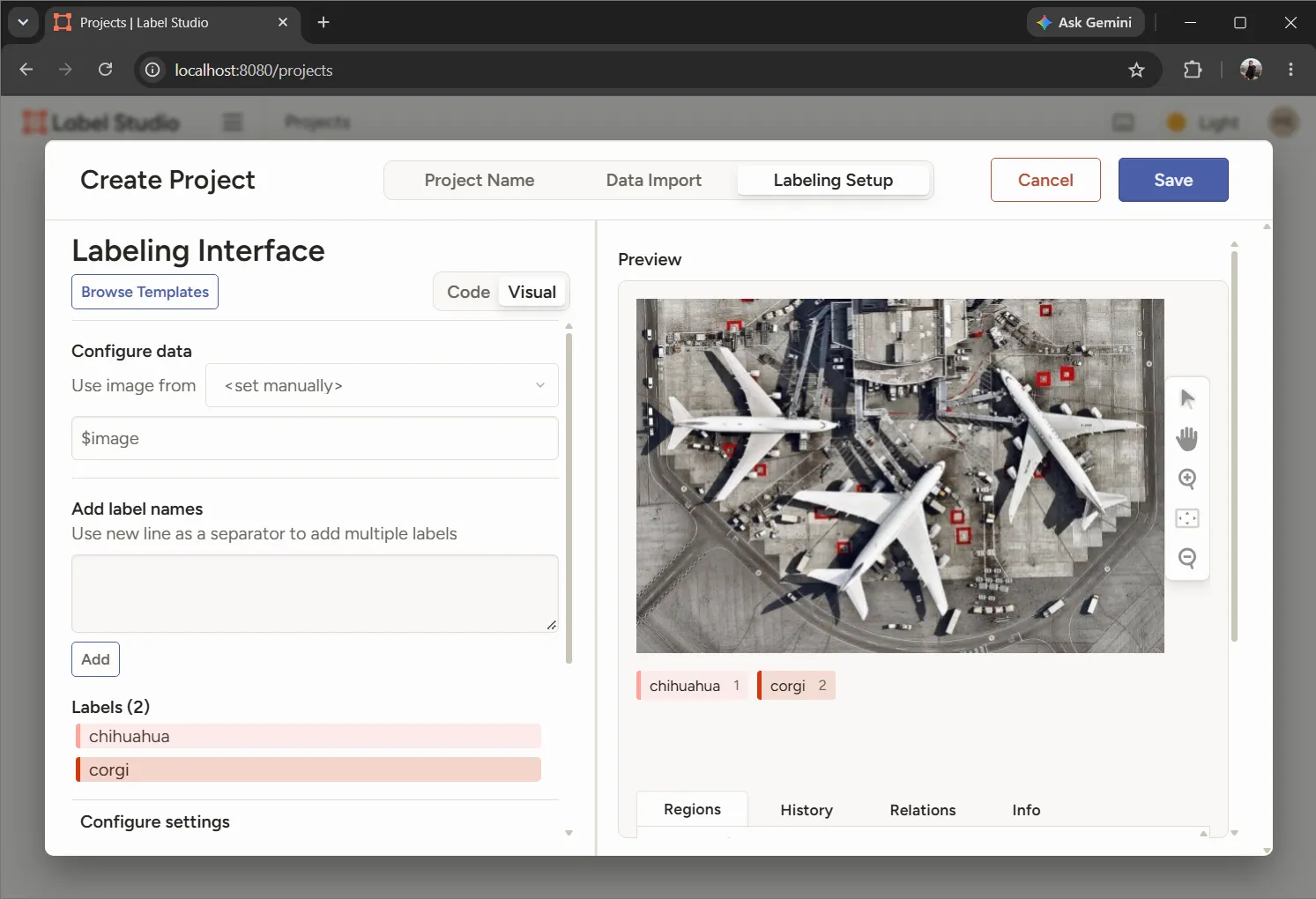Pick the corgi tag under the preview
Viewport: 1316px width, 899px height.
[x=796, y=686]
